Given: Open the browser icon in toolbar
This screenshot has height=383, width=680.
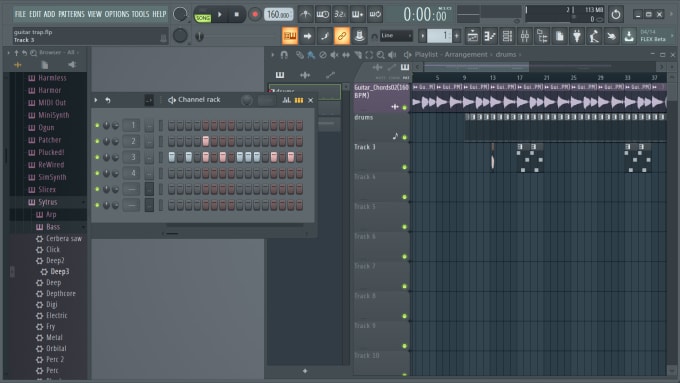Looking at the screenshot, I should point(542,36).
